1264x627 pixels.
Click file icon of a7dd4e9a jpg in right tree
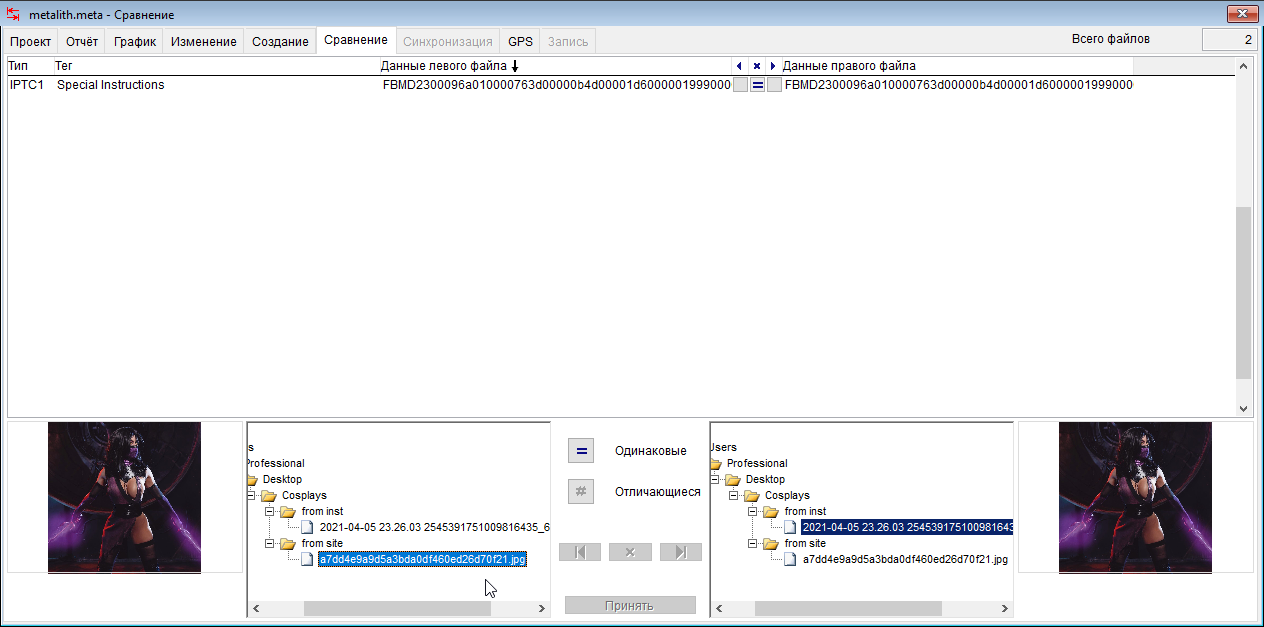click(x=791, y=560)
